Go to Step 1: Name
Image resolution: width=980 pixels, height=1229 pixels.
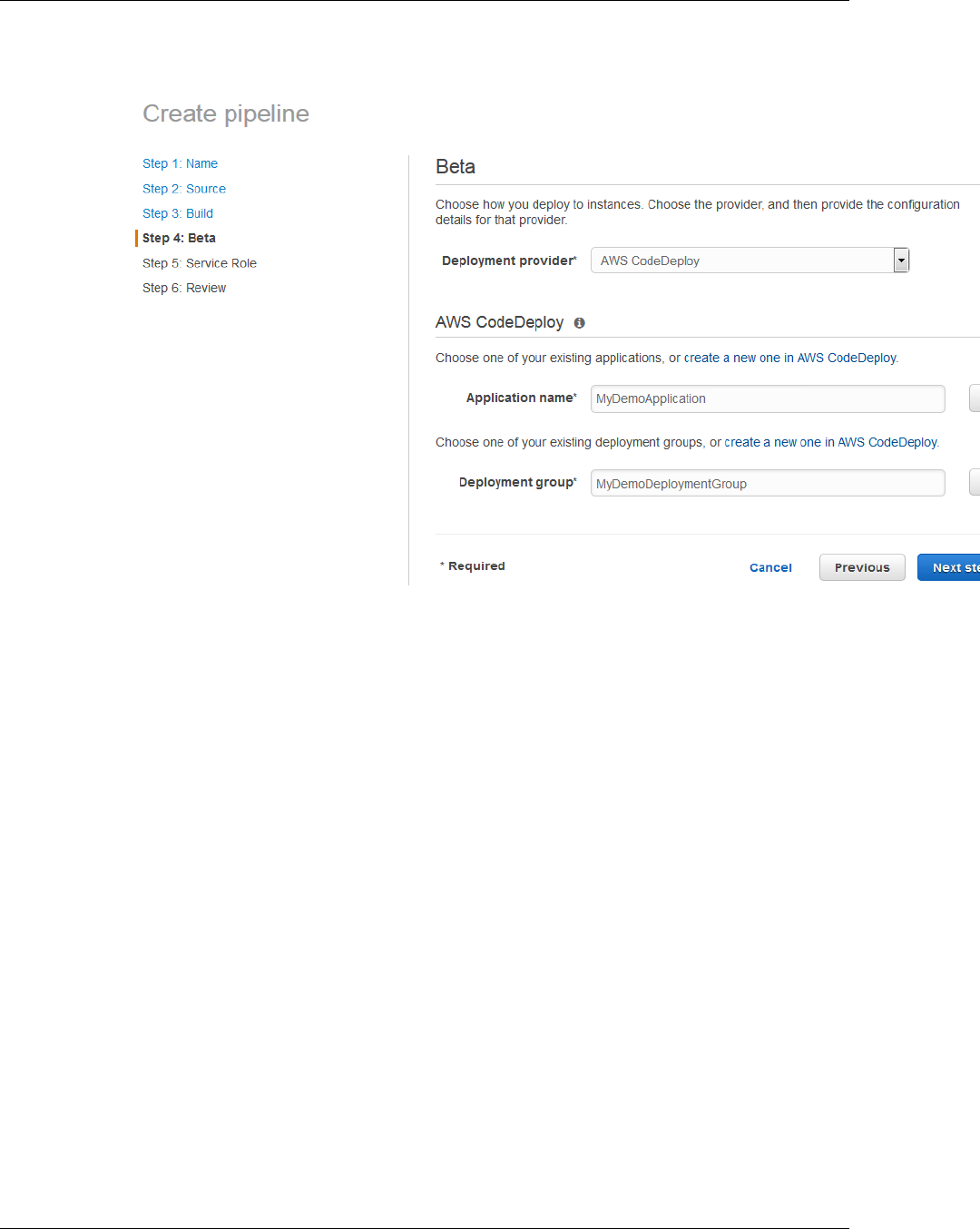pos(180,163)
